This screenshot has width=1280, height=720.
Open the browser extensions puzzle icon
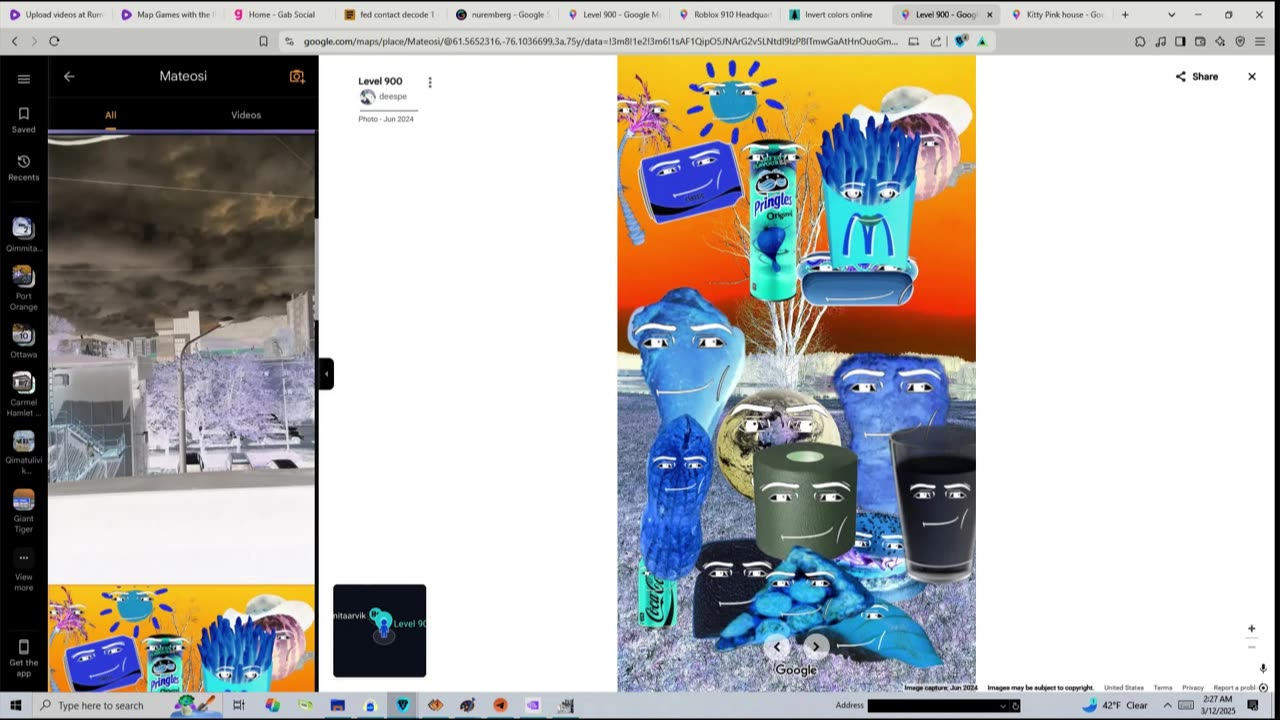tap(1140, 41)
